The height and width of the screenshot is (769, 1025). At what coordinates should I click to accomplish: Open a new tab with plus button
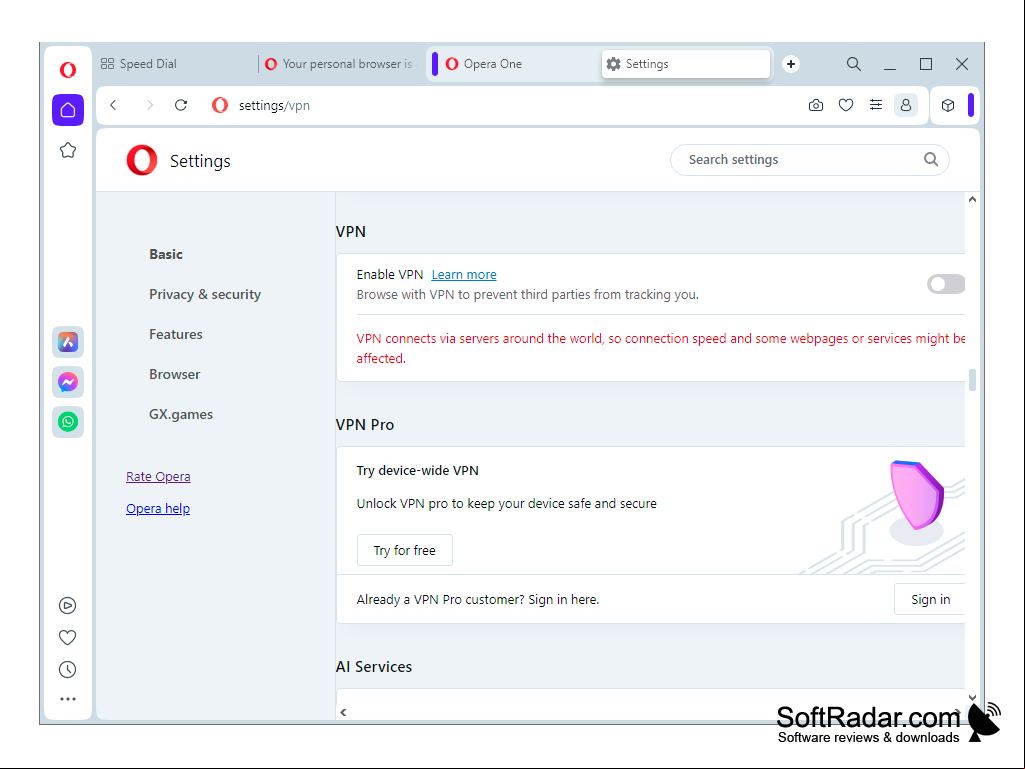click(791, 64)
